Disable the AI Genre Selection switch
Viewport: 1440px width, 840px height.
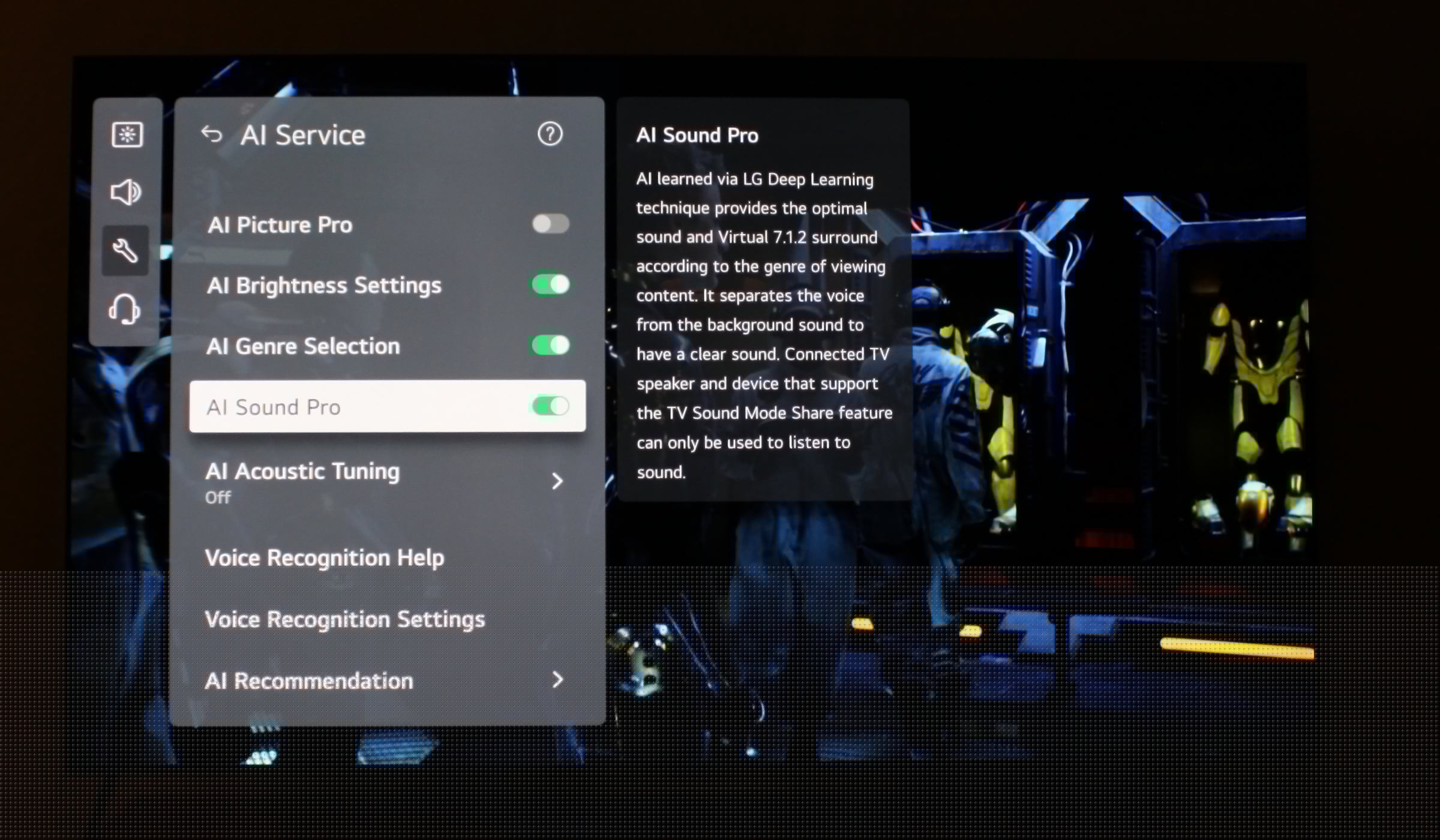click(550, 345)
